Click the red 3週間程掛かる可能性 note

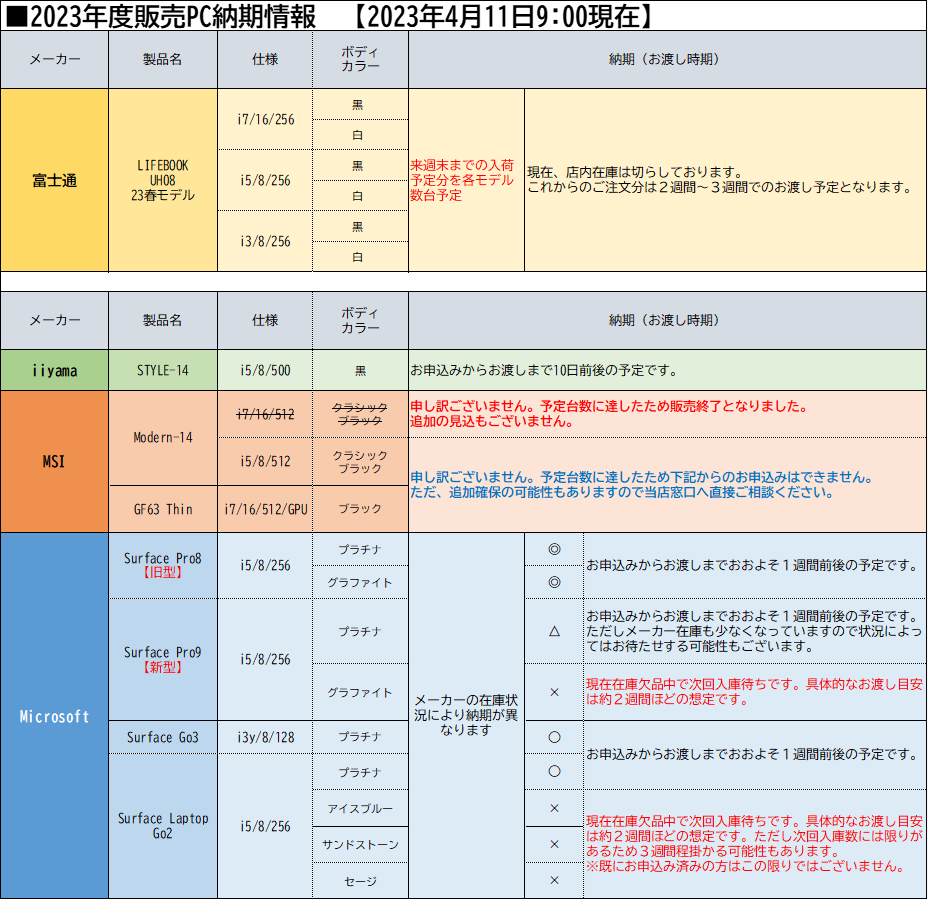click(x=755, y=844)
